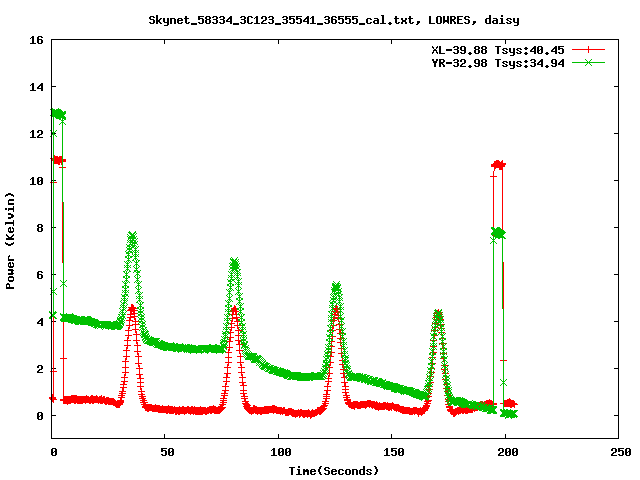Click the green calibration plateau near 13 Kelvin at start
Viewport: 640px width, 480px height.
tap(58, 113)
